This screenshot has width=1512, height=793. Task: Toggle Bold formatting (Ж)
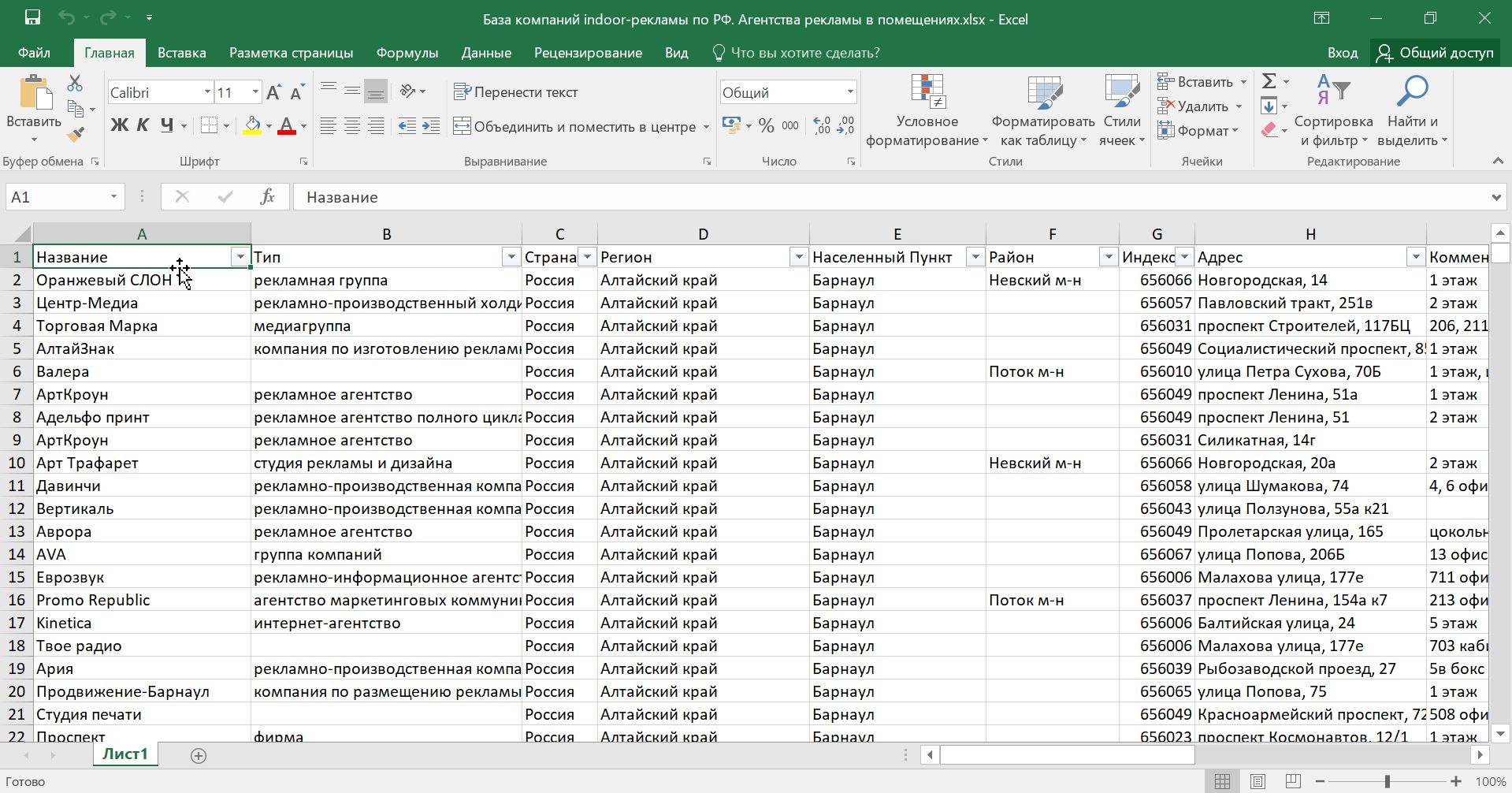pyautogui.click(x=119, y=125)
